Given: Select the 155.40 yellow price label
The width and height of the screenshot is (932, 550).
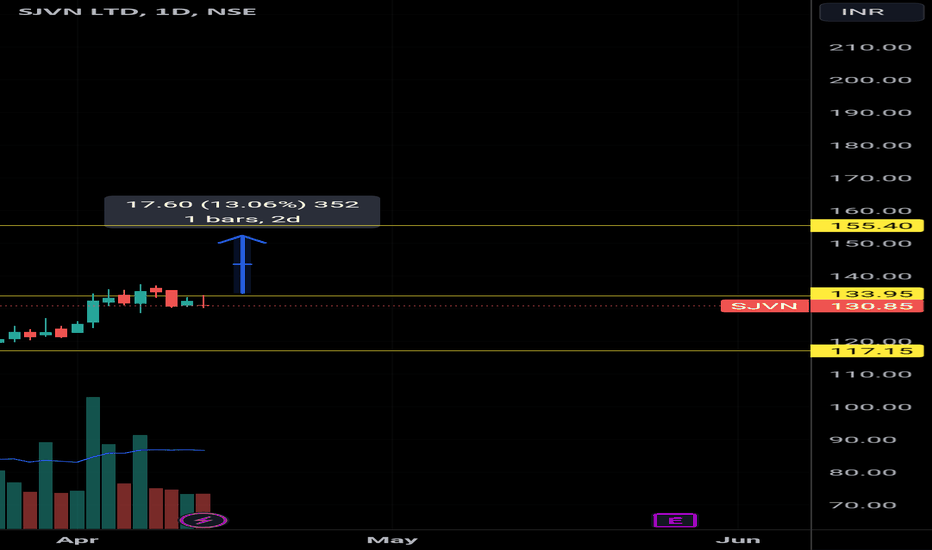Looking at the screenshot, I should 867,226.
